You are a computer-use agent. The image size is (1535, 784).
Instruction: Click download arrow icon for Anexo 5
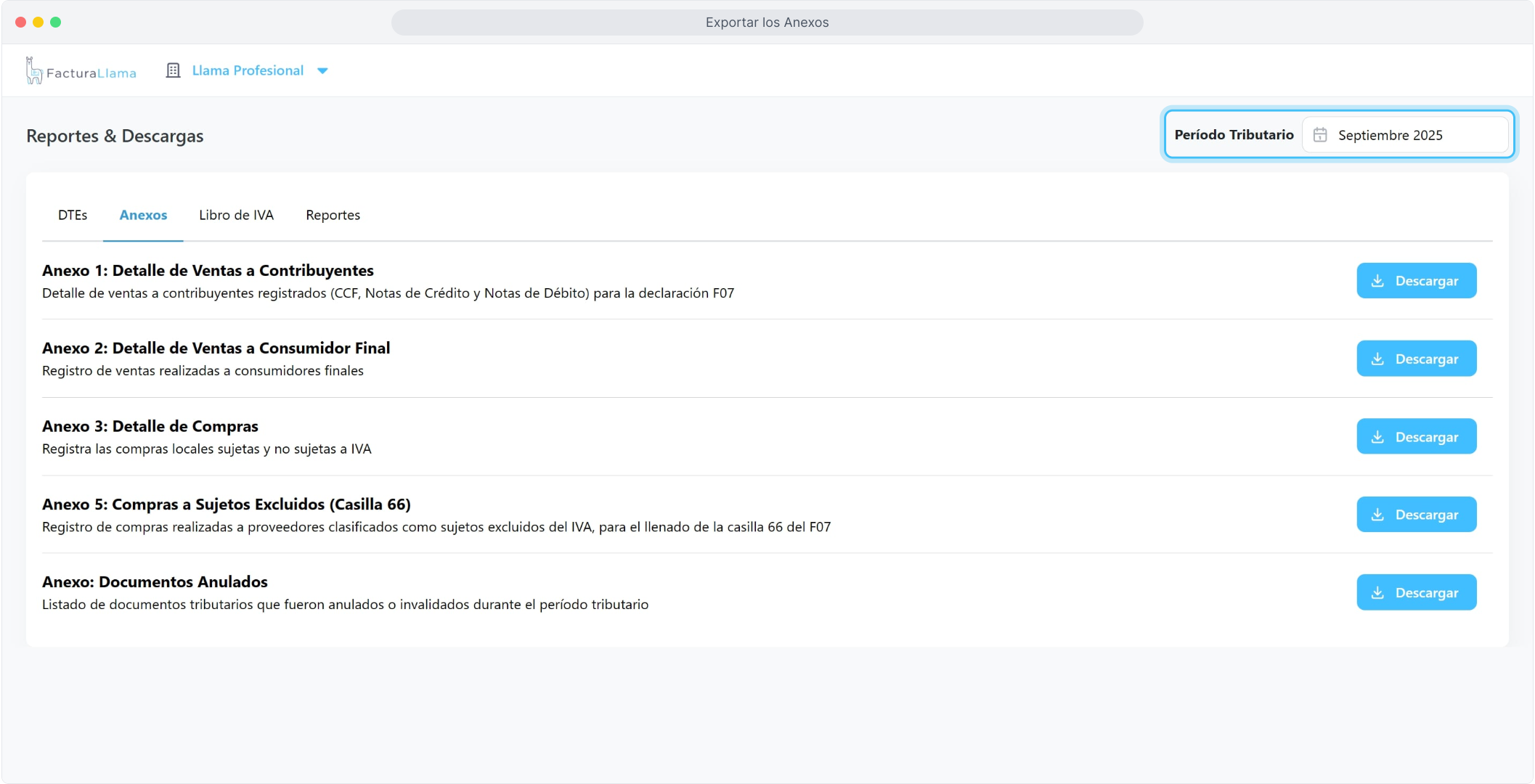pyautogui.click(x=1377, y=515)
